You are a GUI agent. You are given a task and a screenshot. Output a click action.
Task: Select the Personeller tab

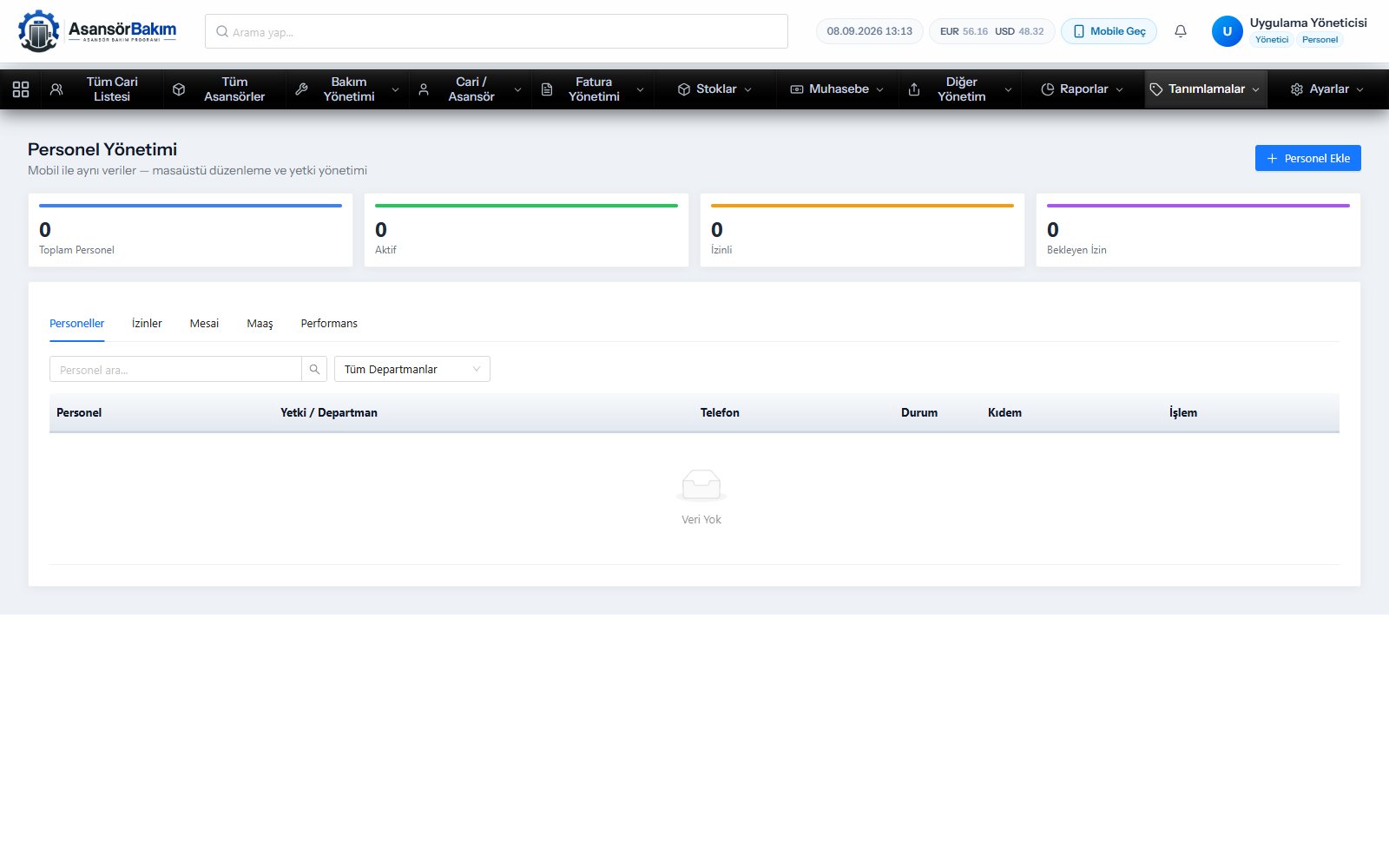click(x=76, y=323)
